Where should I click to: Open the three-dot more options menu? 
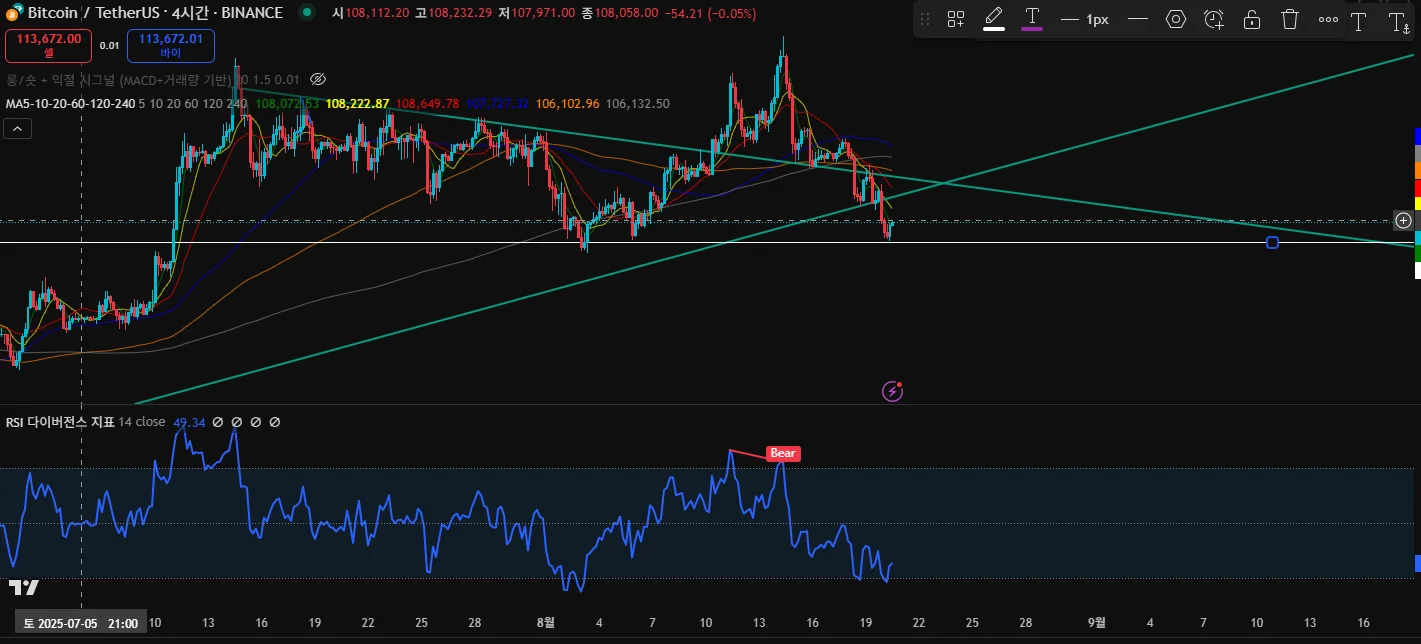click(x=1327, y=19)
